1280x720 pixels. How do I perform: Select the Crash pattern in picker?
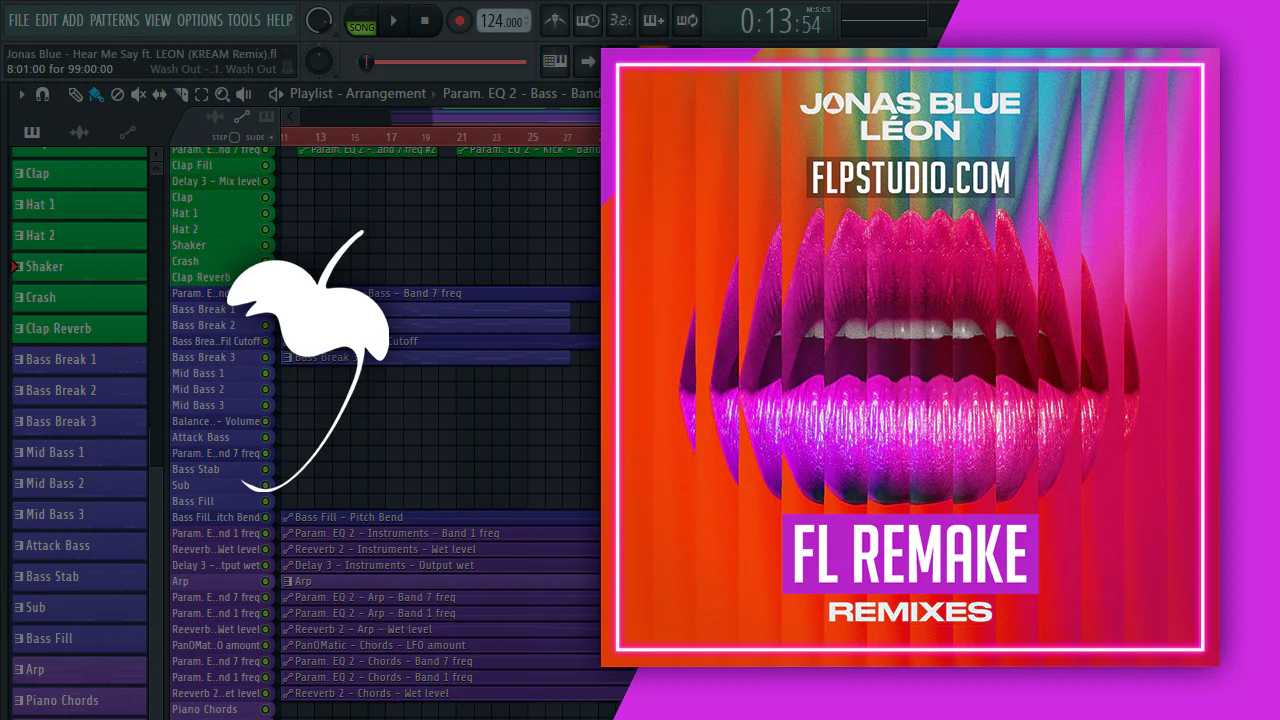[x=79, y=297]
